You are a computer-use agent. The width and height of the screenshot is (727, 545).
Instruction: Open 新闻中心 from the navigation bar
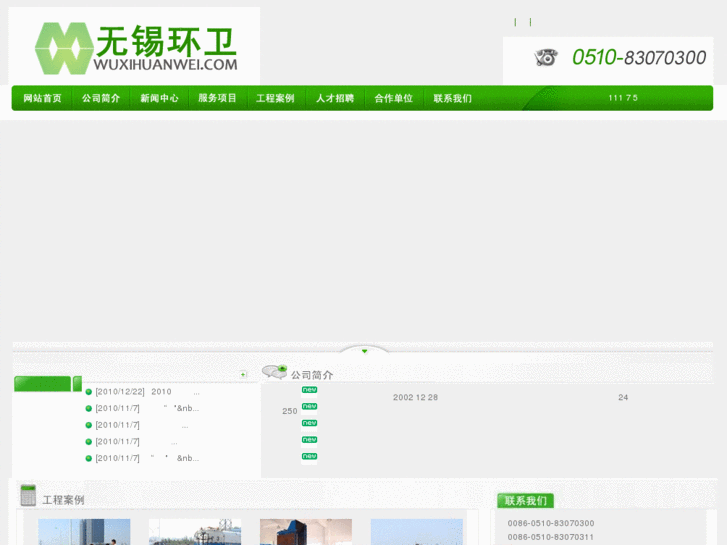[159, 98]
